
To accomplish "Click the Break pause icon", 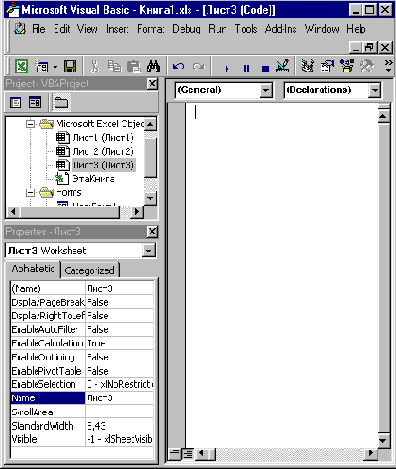I will [246, 68].
